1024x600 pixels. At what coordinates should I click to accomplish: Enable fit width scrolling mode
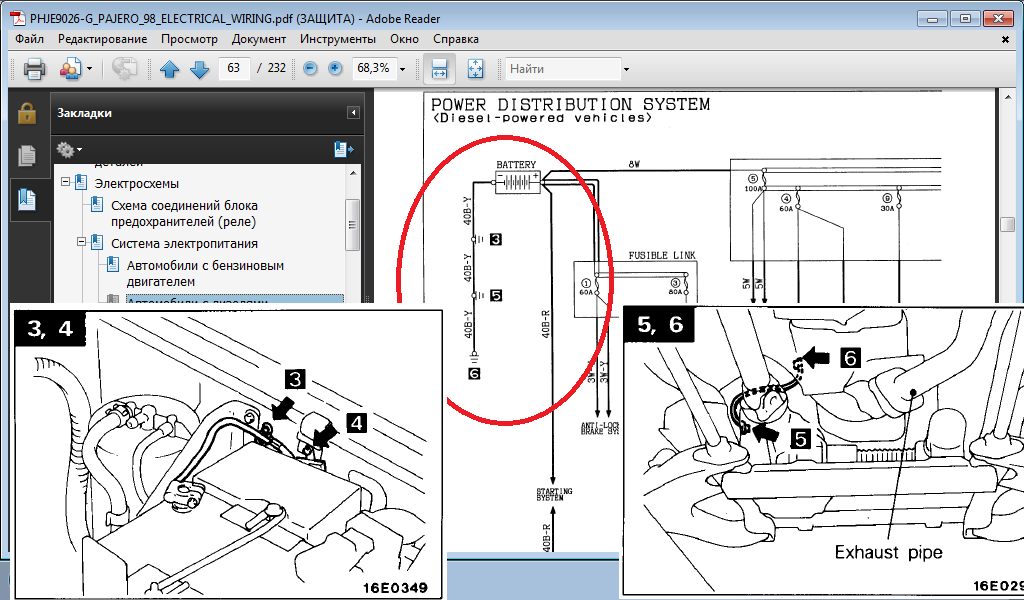438,69
